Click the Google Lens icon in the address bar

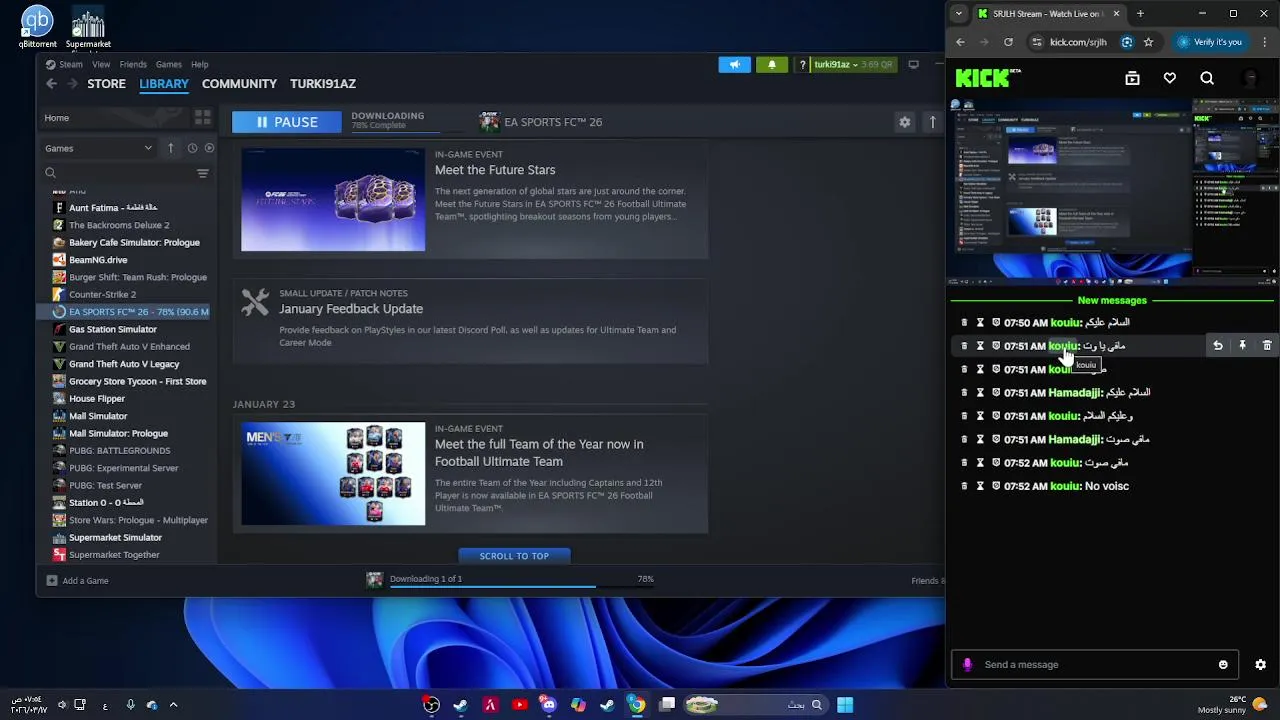[x=1127, y=42]
